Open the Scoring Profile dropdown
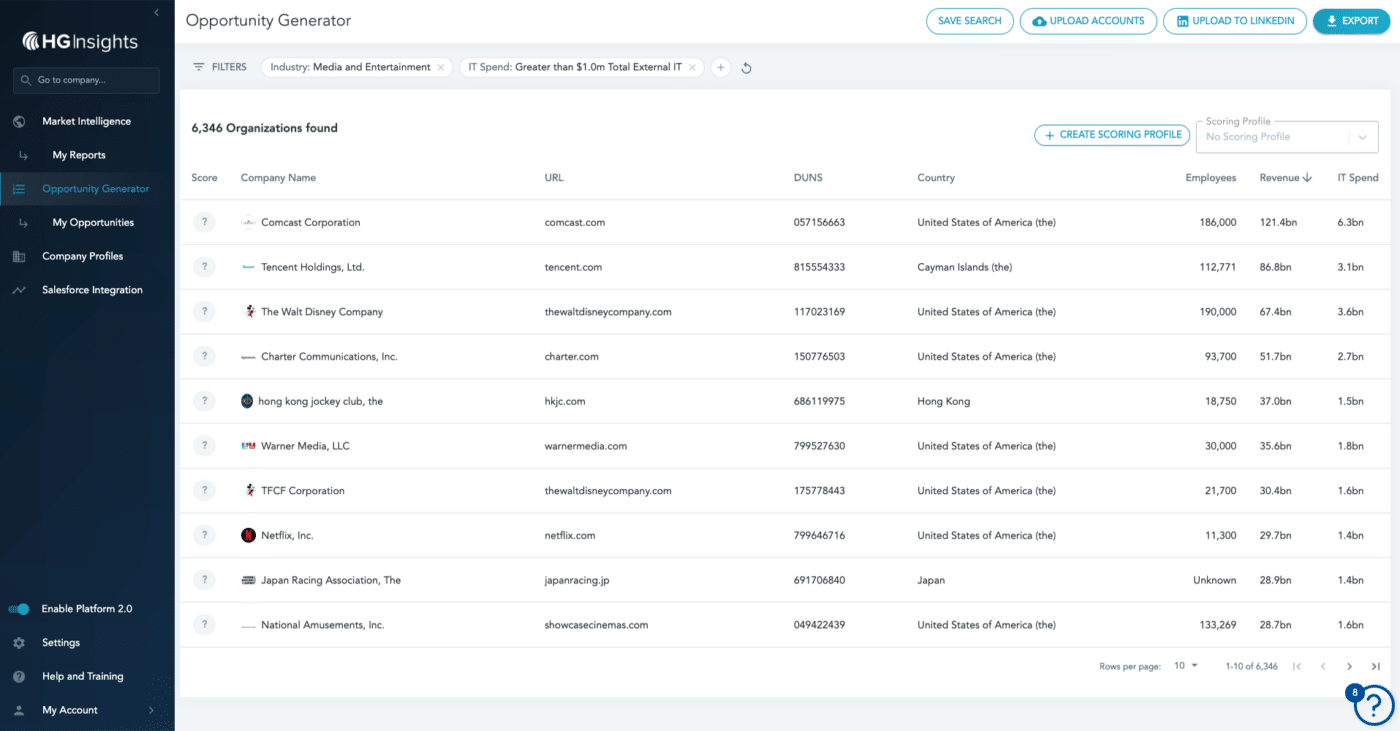The width and height of the screenshot is (1400, 731). [x=1362, y=136]
